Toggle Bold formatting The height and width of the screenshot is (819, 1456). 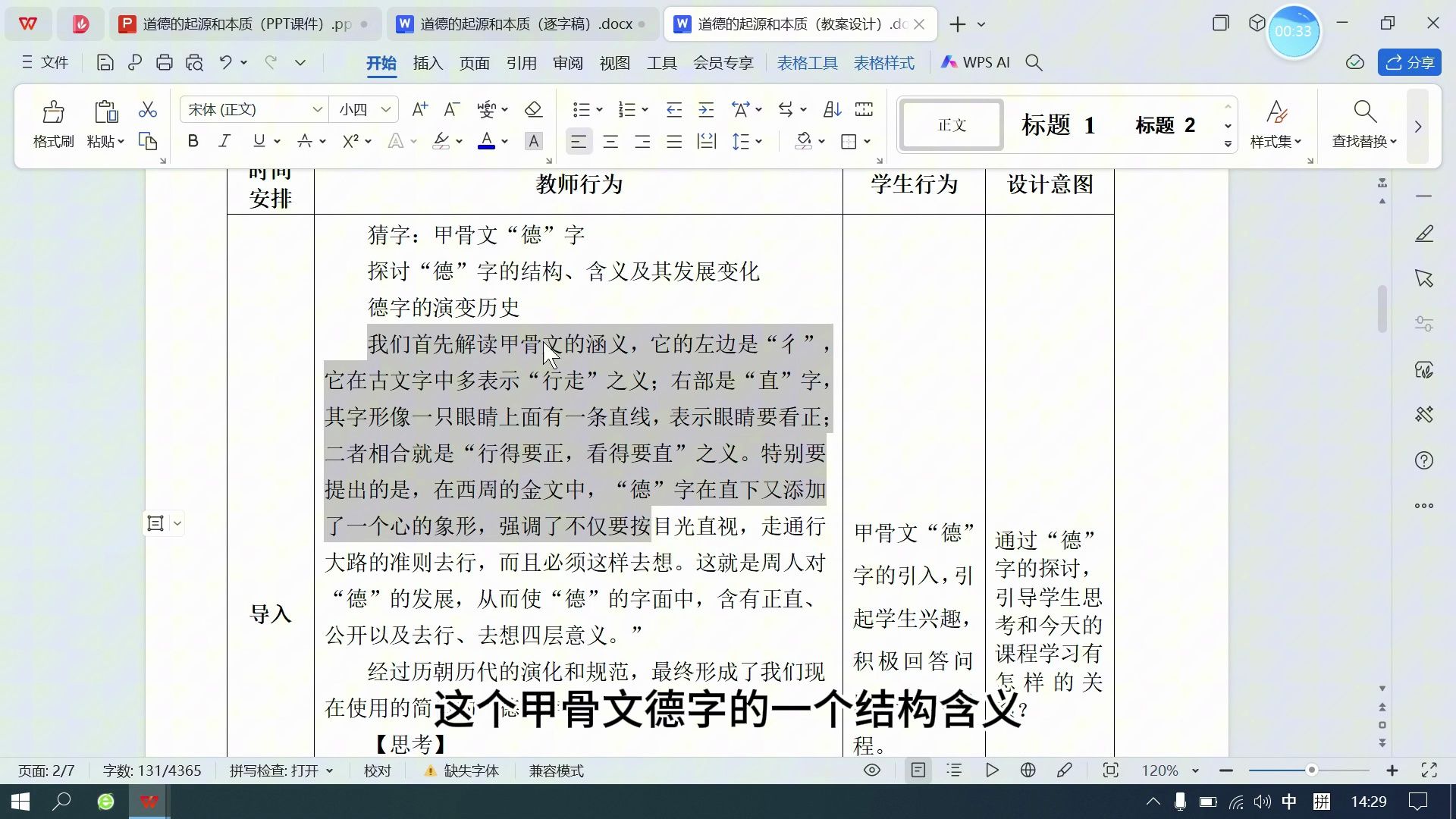193,141
